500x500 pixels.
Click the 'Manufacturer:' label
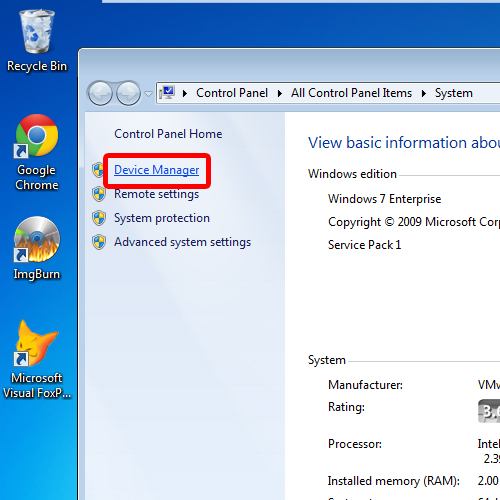pyautogui.click(x=365, y=385)
